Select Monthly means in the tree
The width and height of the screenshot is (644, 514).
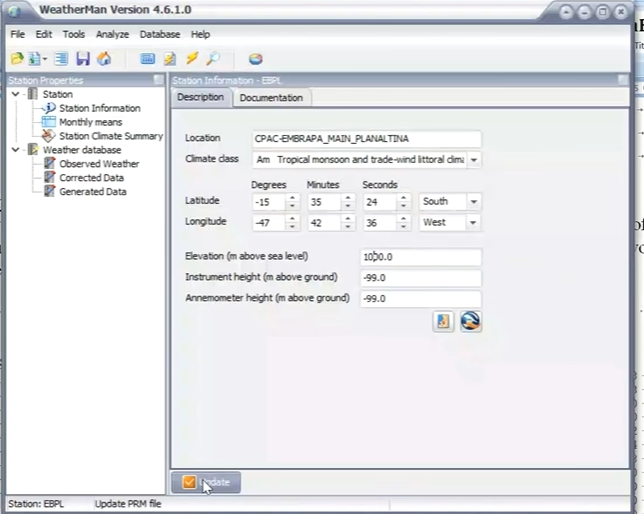click(x=90, y=122)
